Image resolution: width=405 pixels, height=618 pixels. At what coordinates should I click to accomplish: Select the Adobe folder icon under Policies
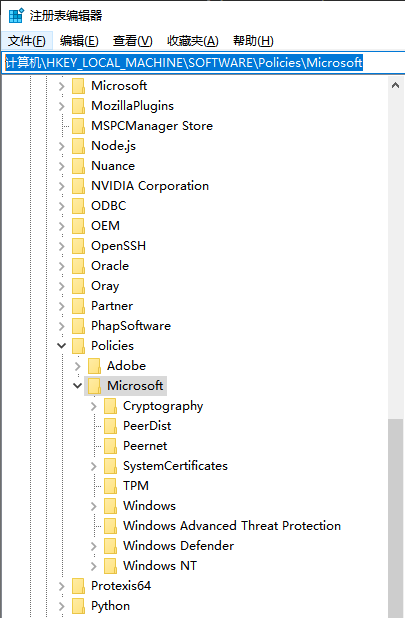[95, 366]
